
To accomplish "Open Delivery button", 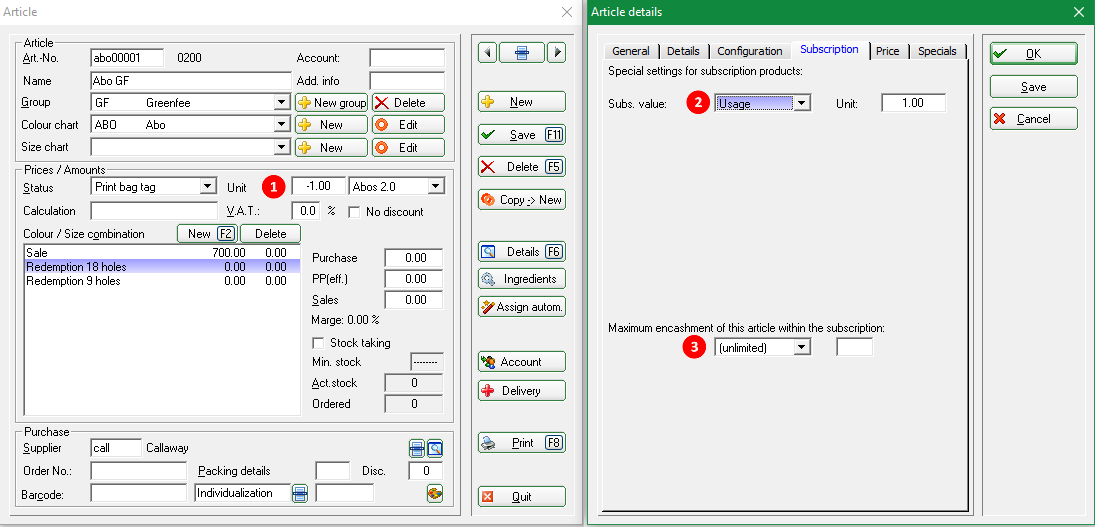I will 522,391.
